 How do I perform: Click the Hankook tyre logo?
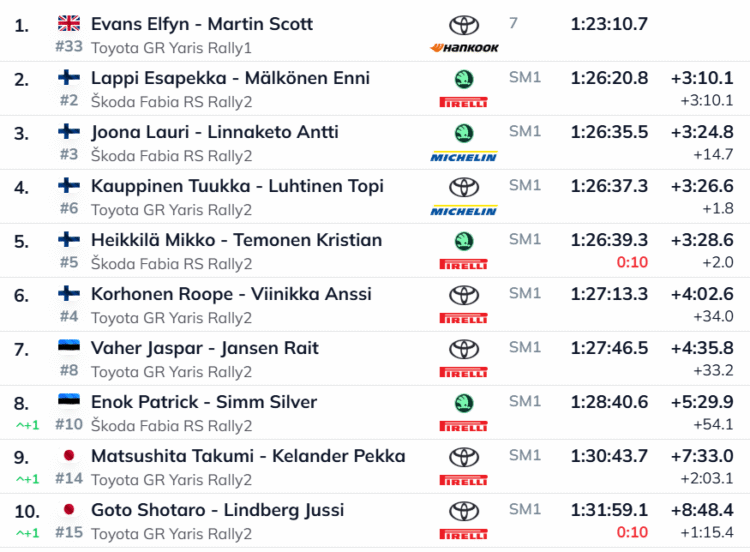(464, 47)
